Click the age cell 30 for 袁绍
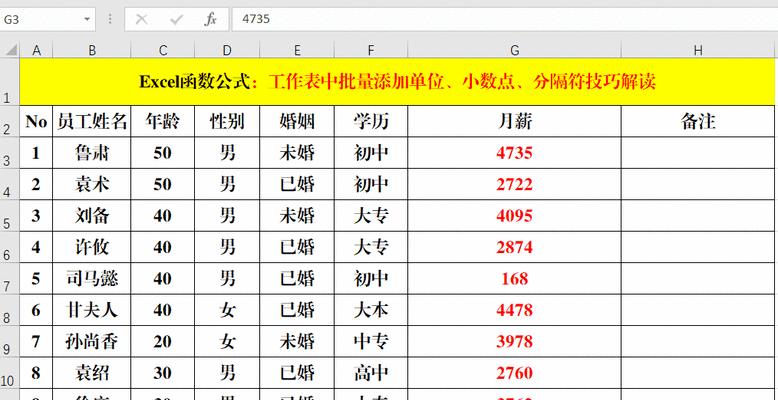Image resolution: width=778 pixels, height=400 pixels. [163, 373]
